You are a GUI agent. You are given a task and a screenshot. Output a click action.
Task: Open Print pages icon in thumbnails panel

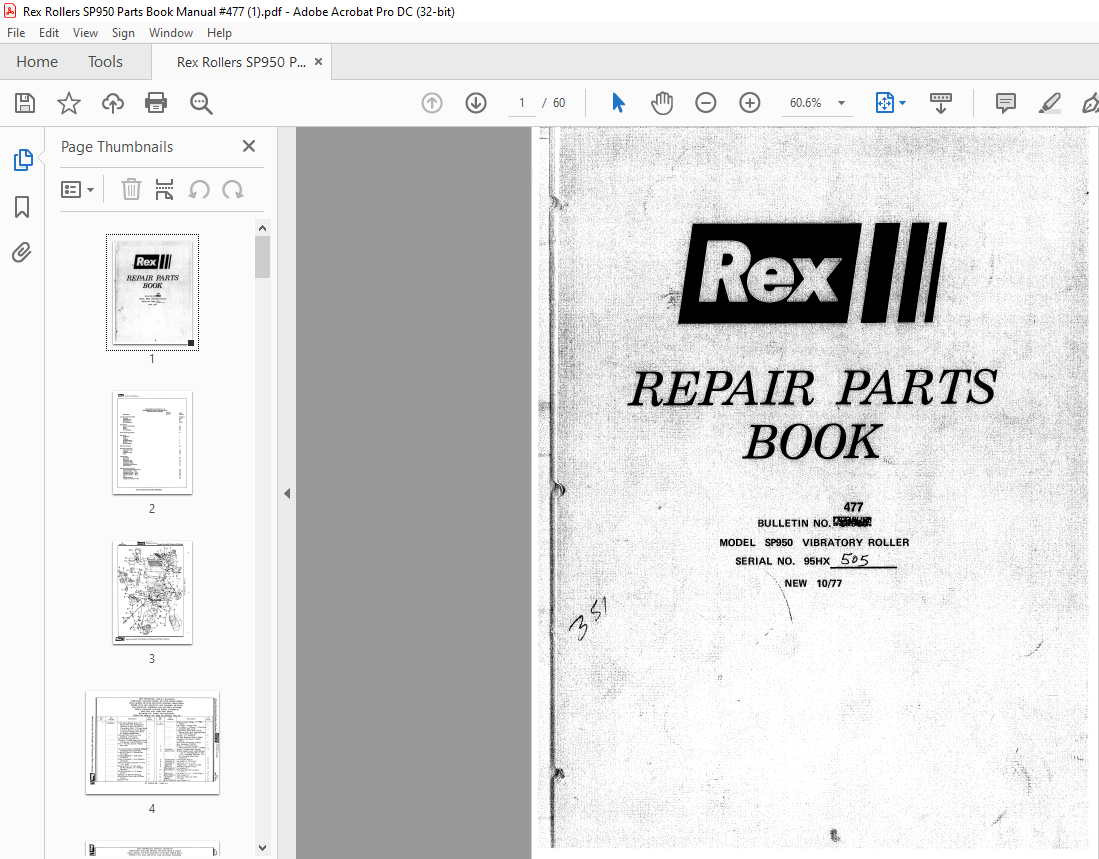[165, 189]
